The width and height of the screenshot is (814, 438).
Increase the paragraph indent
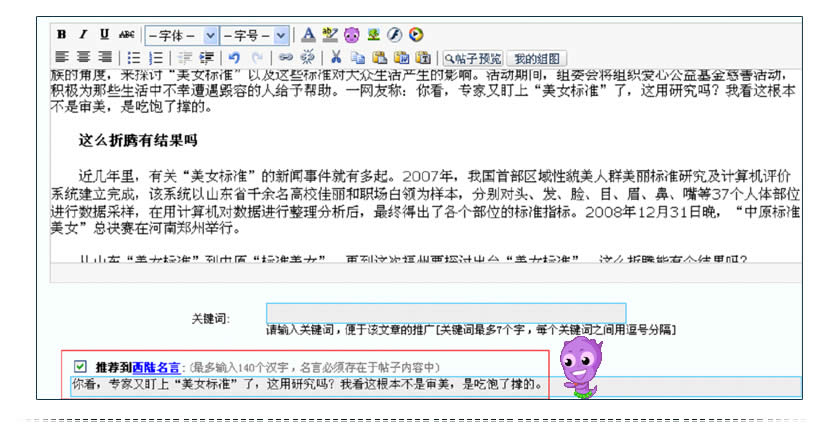pos(206,58)
